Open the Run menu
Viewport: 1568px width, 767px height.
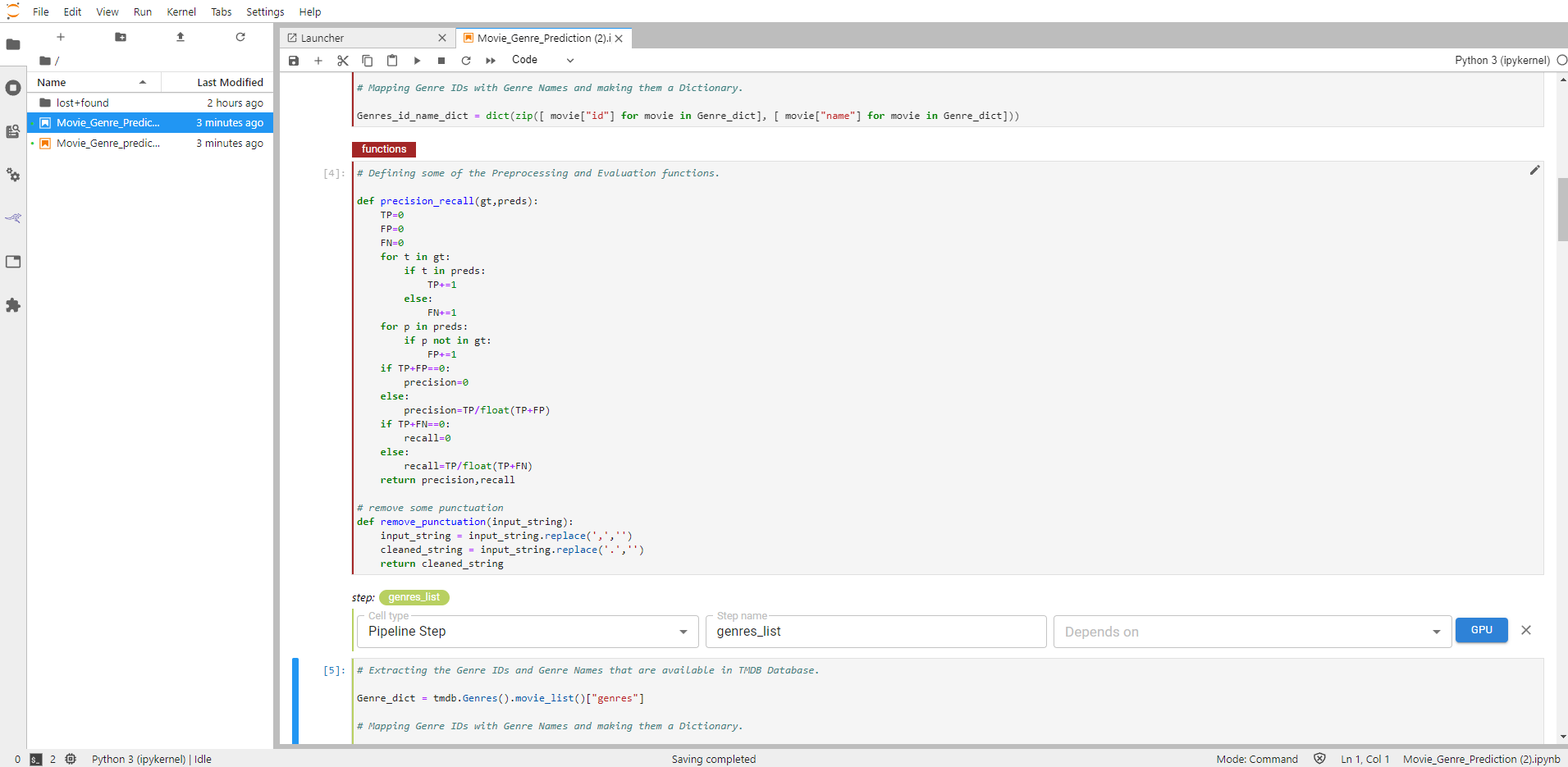(x=143, y=11)
